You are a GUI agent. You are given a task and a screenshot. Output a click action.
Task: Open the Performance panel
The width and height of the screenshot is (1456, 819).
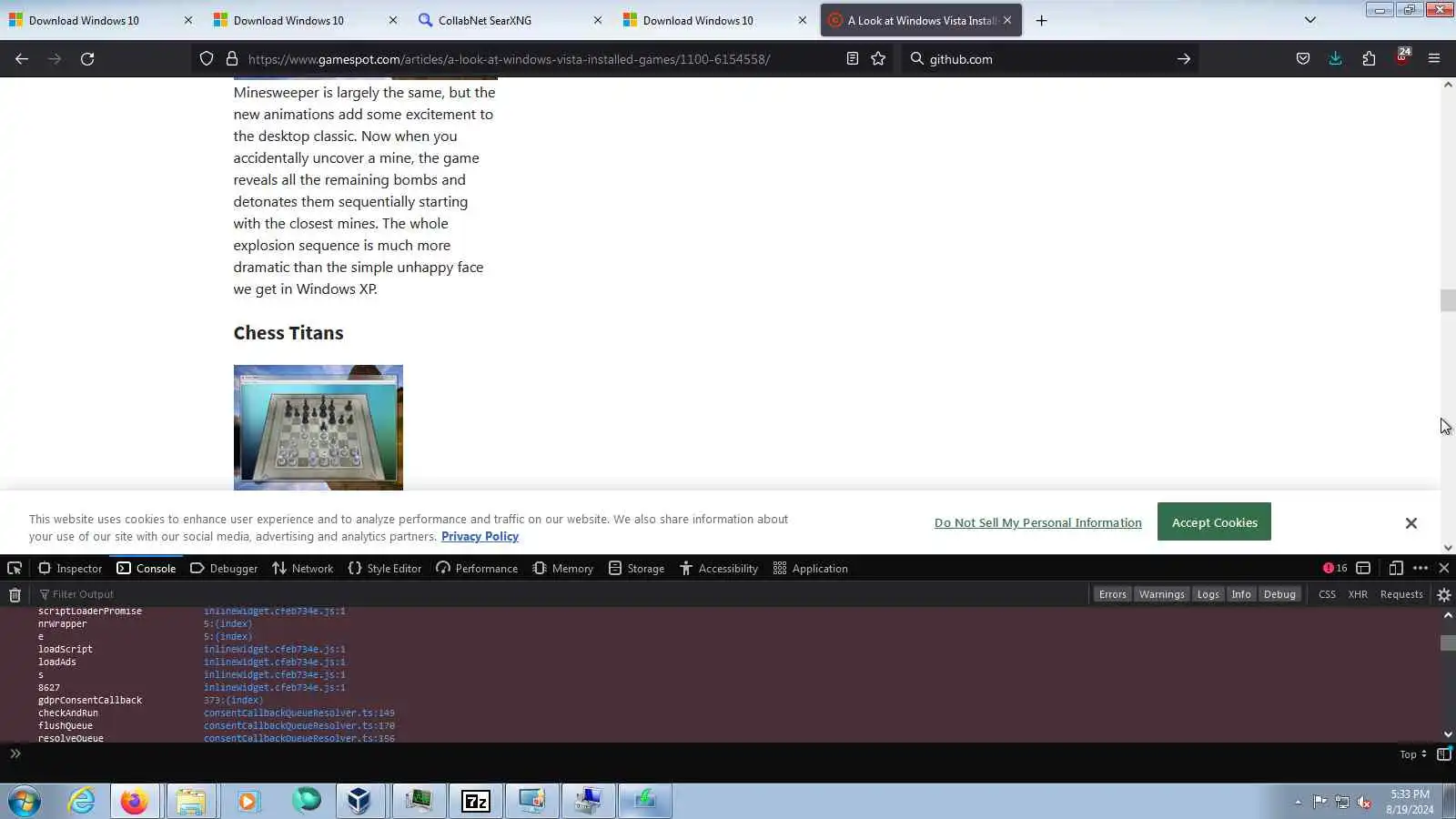(477, 568)
